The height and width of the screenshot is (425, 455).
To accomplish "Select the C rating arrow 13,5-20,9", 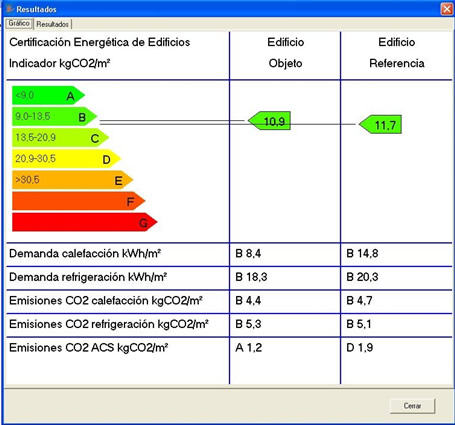I will coord(60,138).
